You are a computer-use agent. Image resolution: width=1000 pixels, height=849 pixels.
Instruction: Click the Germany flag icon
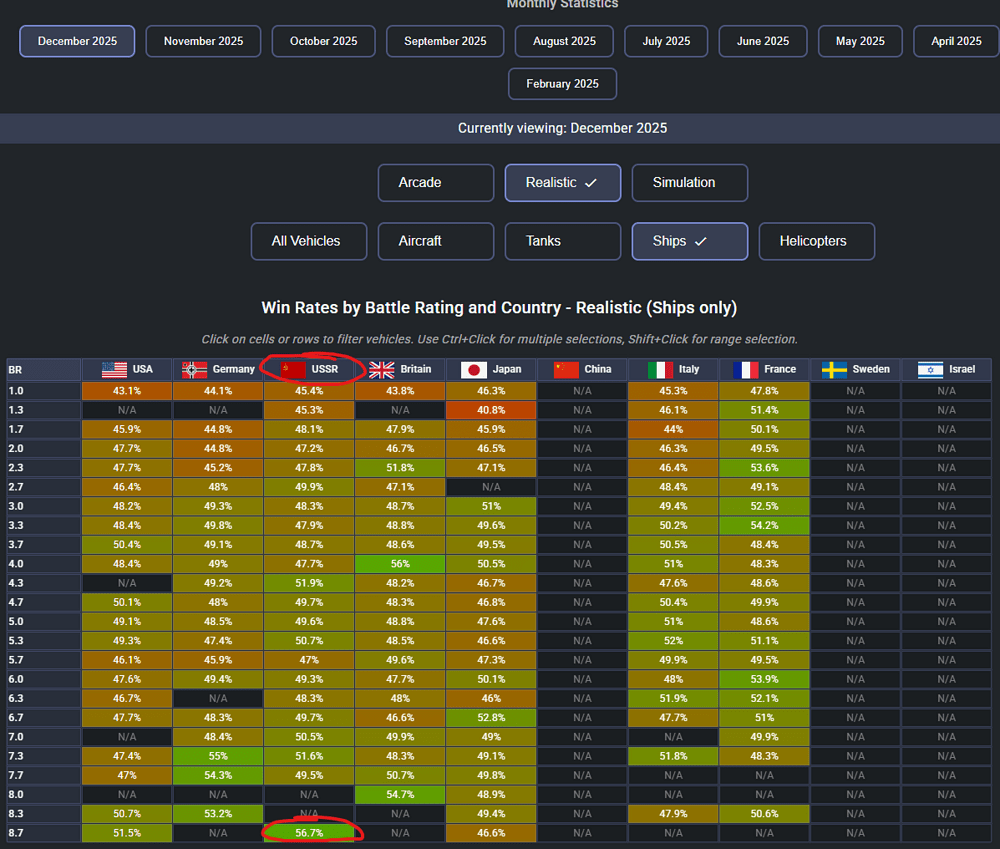194,369
